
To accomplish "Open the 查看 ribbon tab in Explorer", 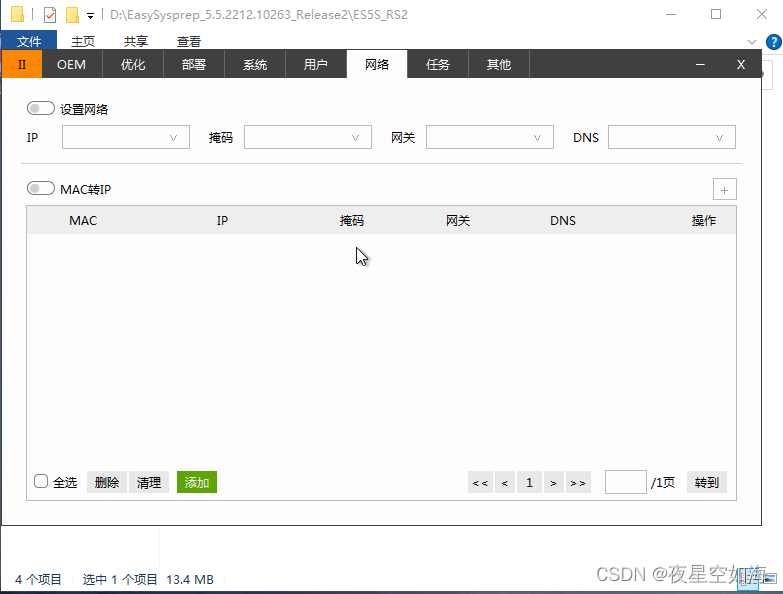I will pyautogui.click(x=189, y=41).
